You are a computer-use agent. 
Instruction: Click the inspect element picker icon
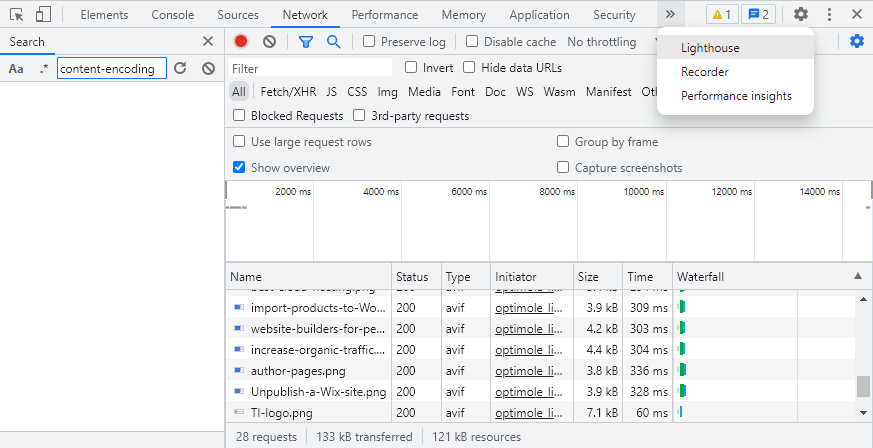point(17,14)
